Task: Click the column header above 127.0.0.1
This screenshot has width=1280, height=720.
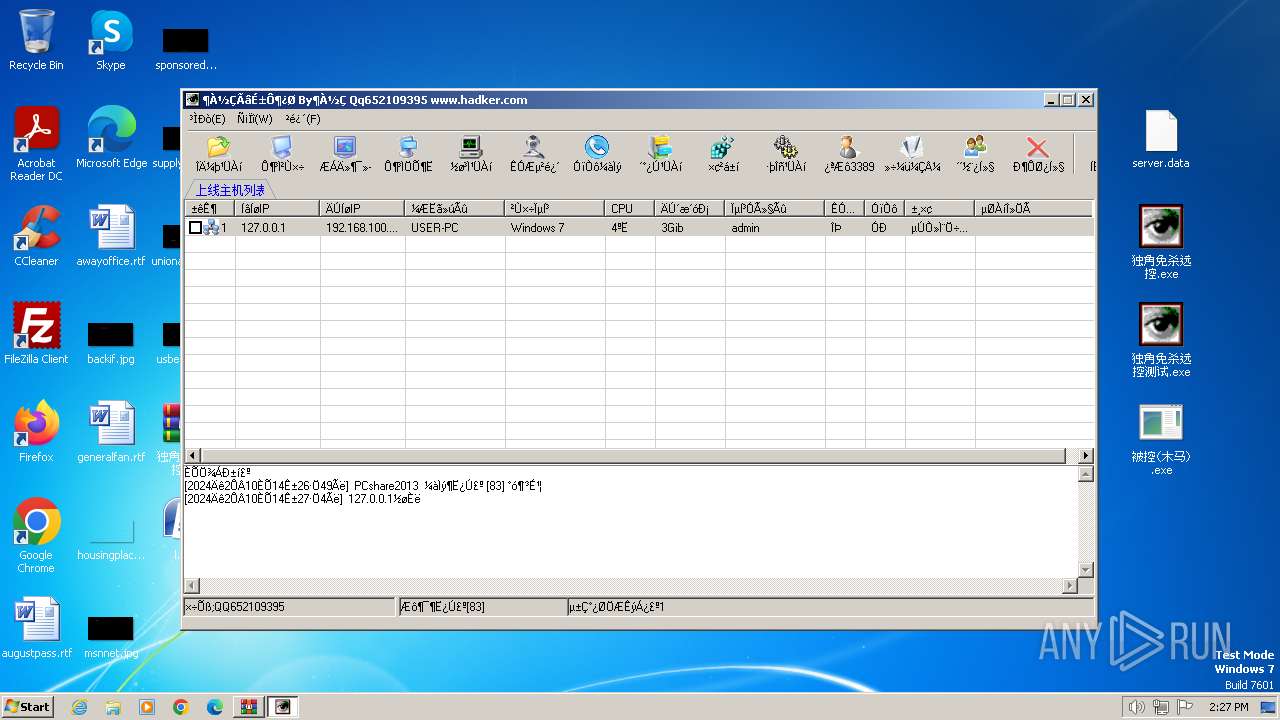Action: pos(278,208)
